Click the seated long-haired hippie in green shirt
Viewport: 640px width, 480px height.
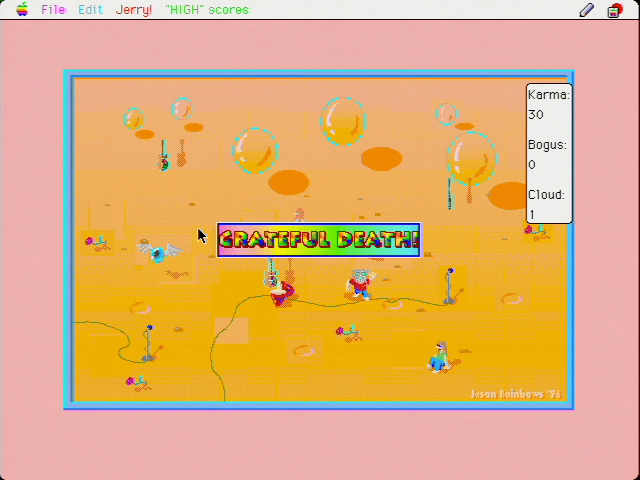pyautogui.click(x=440, y=357)
